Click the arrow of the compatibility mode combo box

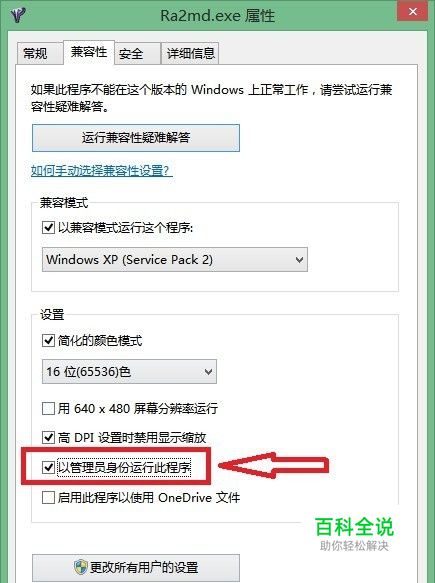click(299, 260)
